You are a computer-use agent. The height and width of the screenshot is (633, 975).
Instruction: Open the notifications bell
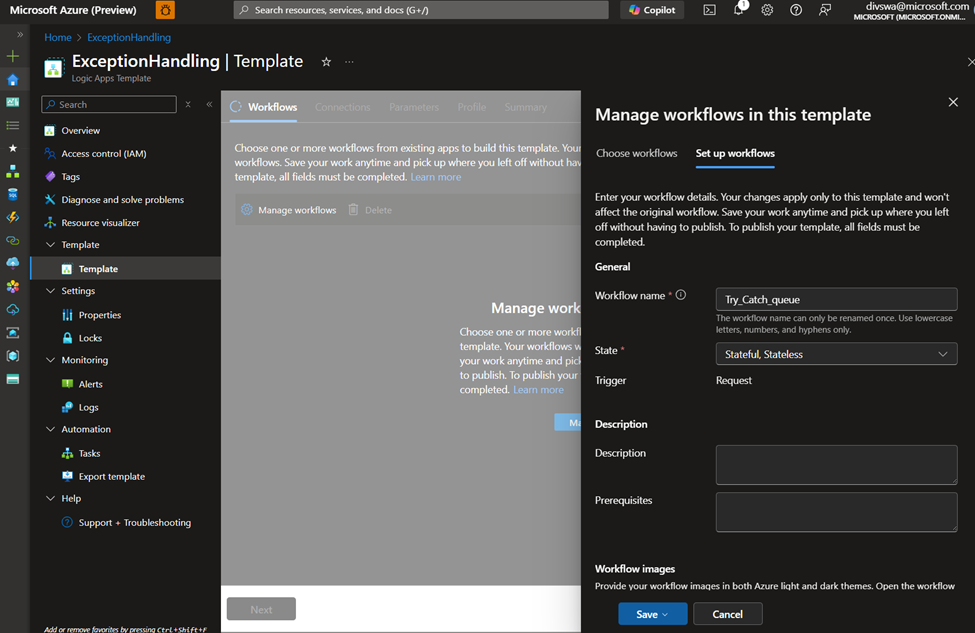pos(739,9)
